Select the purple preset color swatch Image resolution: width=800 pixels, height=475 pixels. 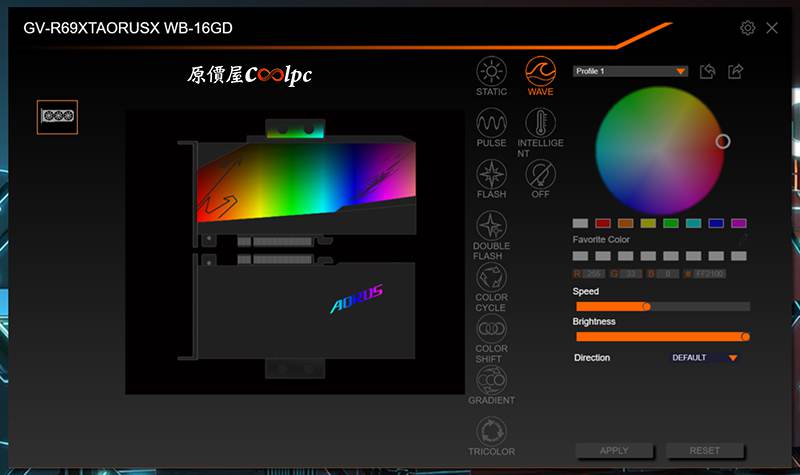pos(739,223)
